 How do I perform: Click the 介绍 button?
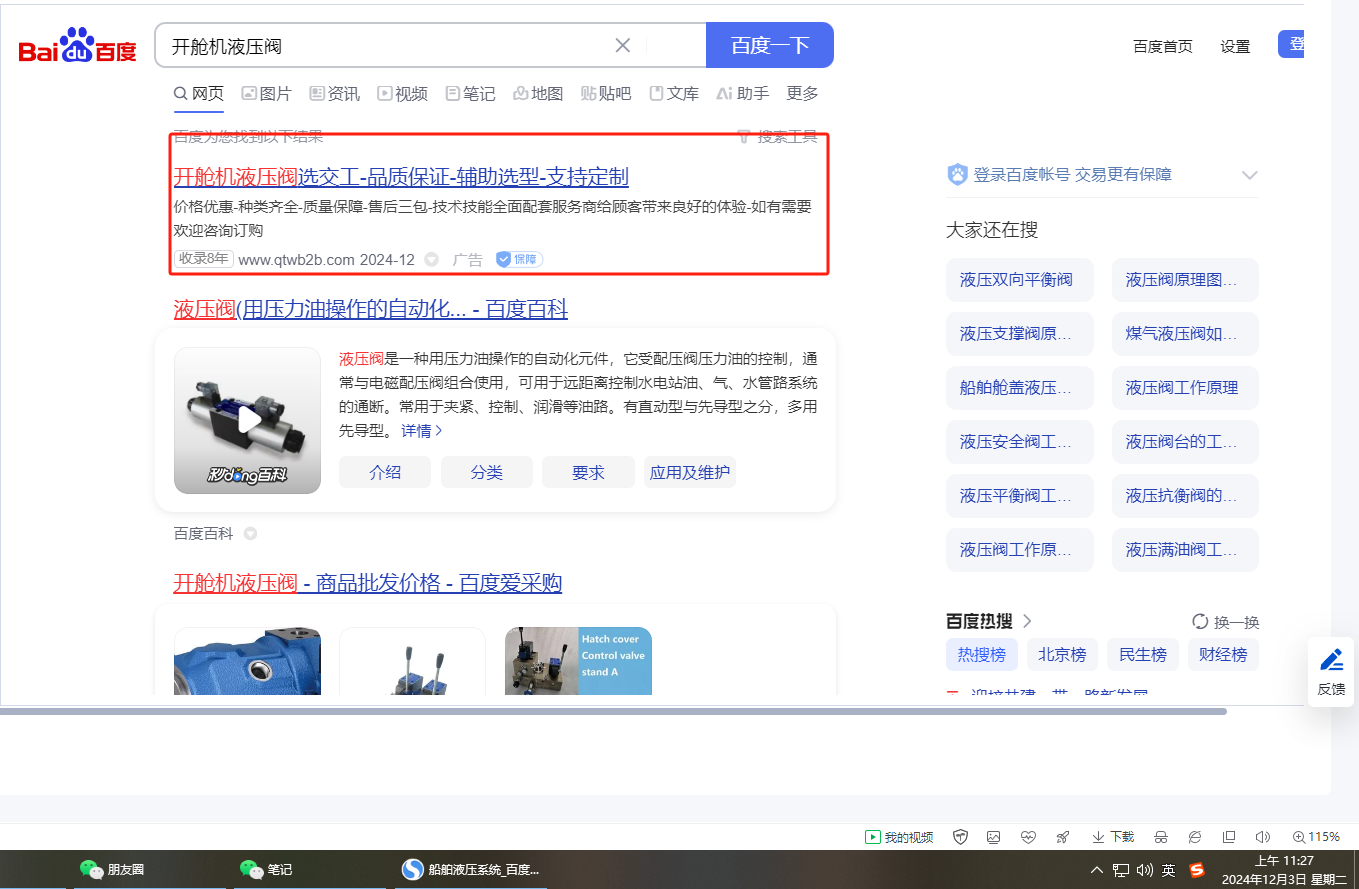point(385,472)
